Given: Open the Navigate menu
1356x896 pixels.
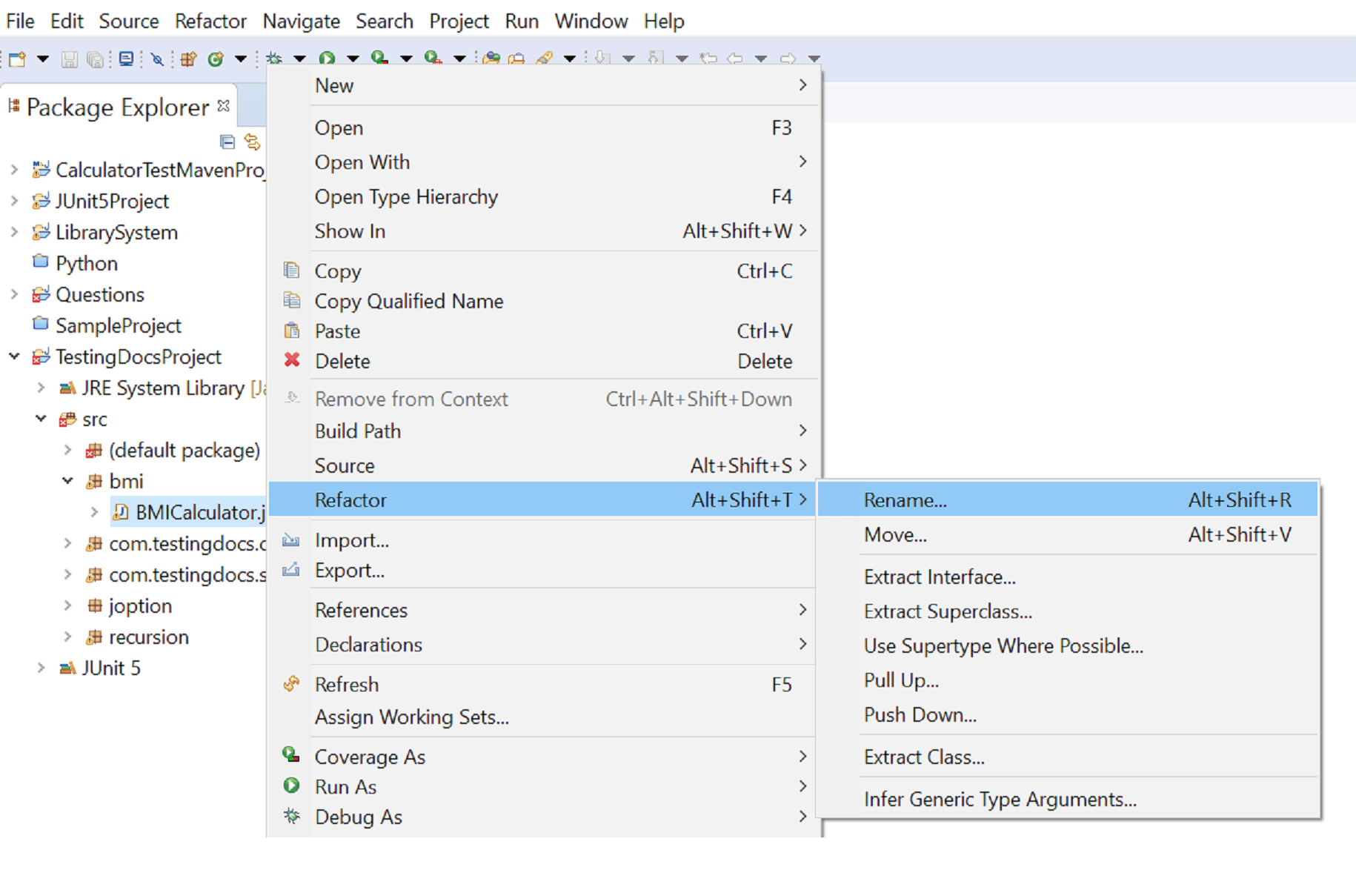Looking at the screenshot, I should (x=301, y=21).
